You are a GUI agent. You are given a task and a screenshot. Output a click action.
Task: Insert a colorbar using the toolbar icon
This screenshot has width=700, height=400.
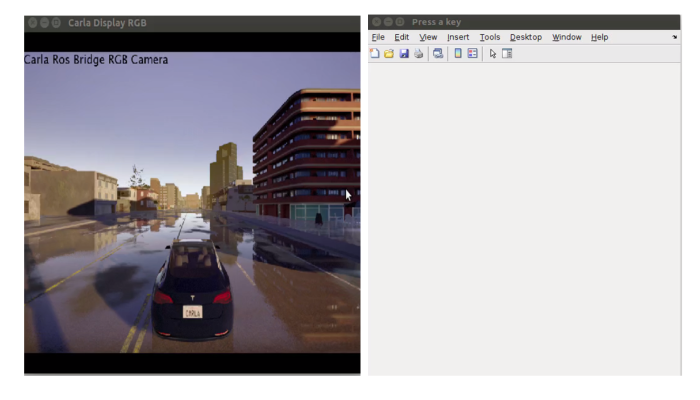point(458,54)
